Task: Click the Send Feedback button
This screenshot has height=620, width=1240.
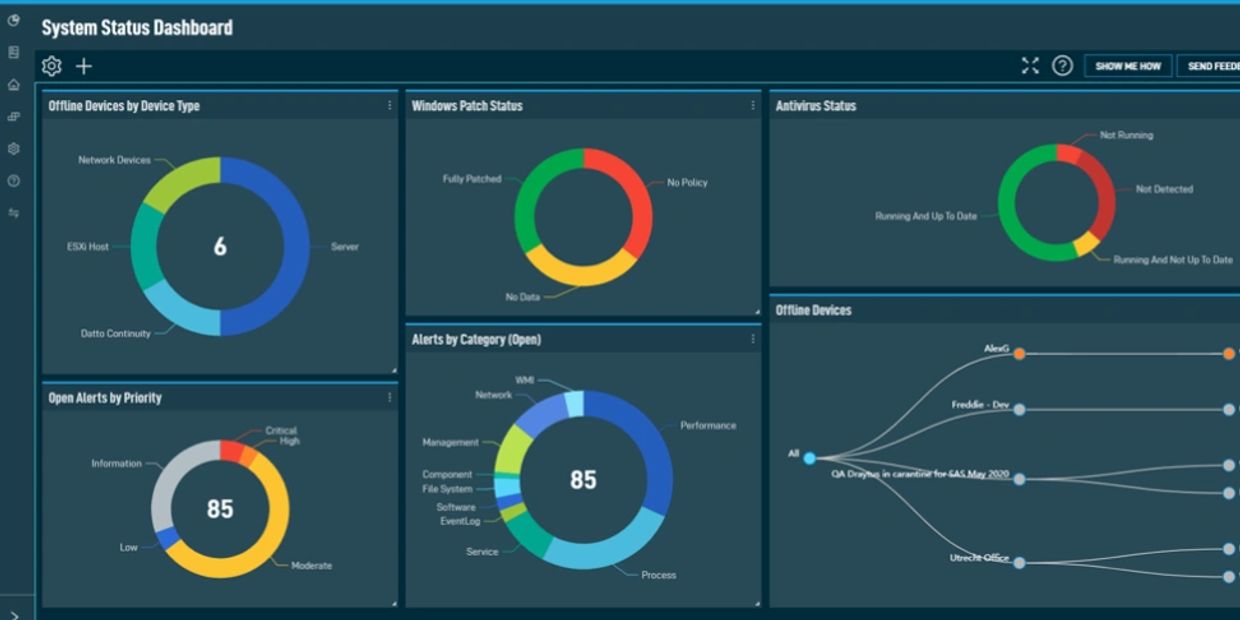Action: [1211, 66]
